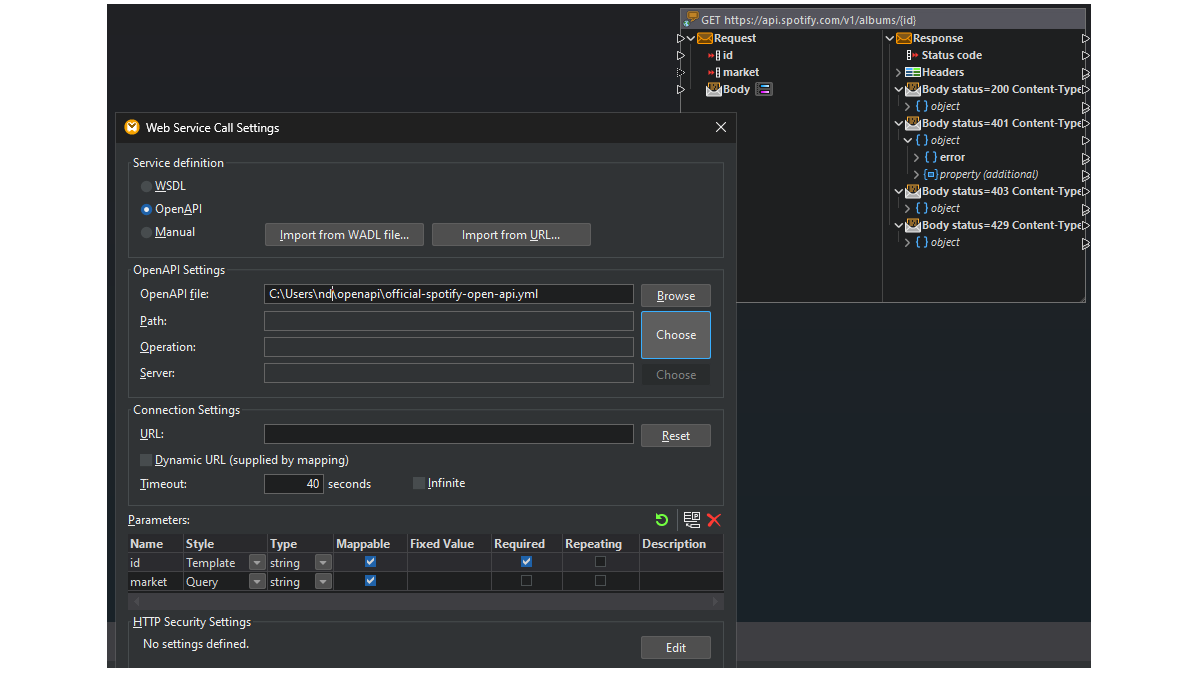Screen dimensions: 1198x673
Task: Click the Headers table icon in Response
Action: pyautogui.click(x=911, y=72)
